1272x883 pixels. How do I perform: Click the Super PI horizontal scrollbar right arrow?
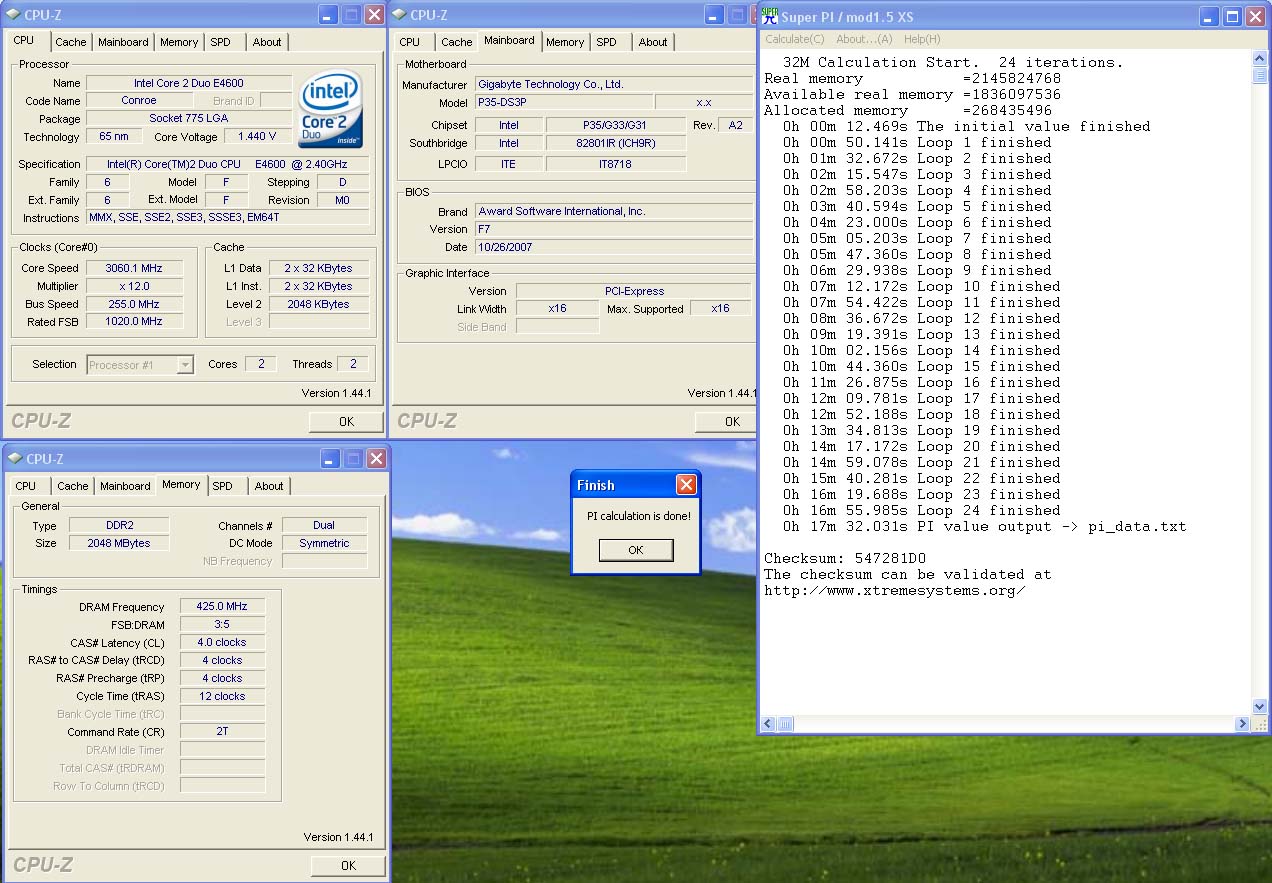point(1243,724)
